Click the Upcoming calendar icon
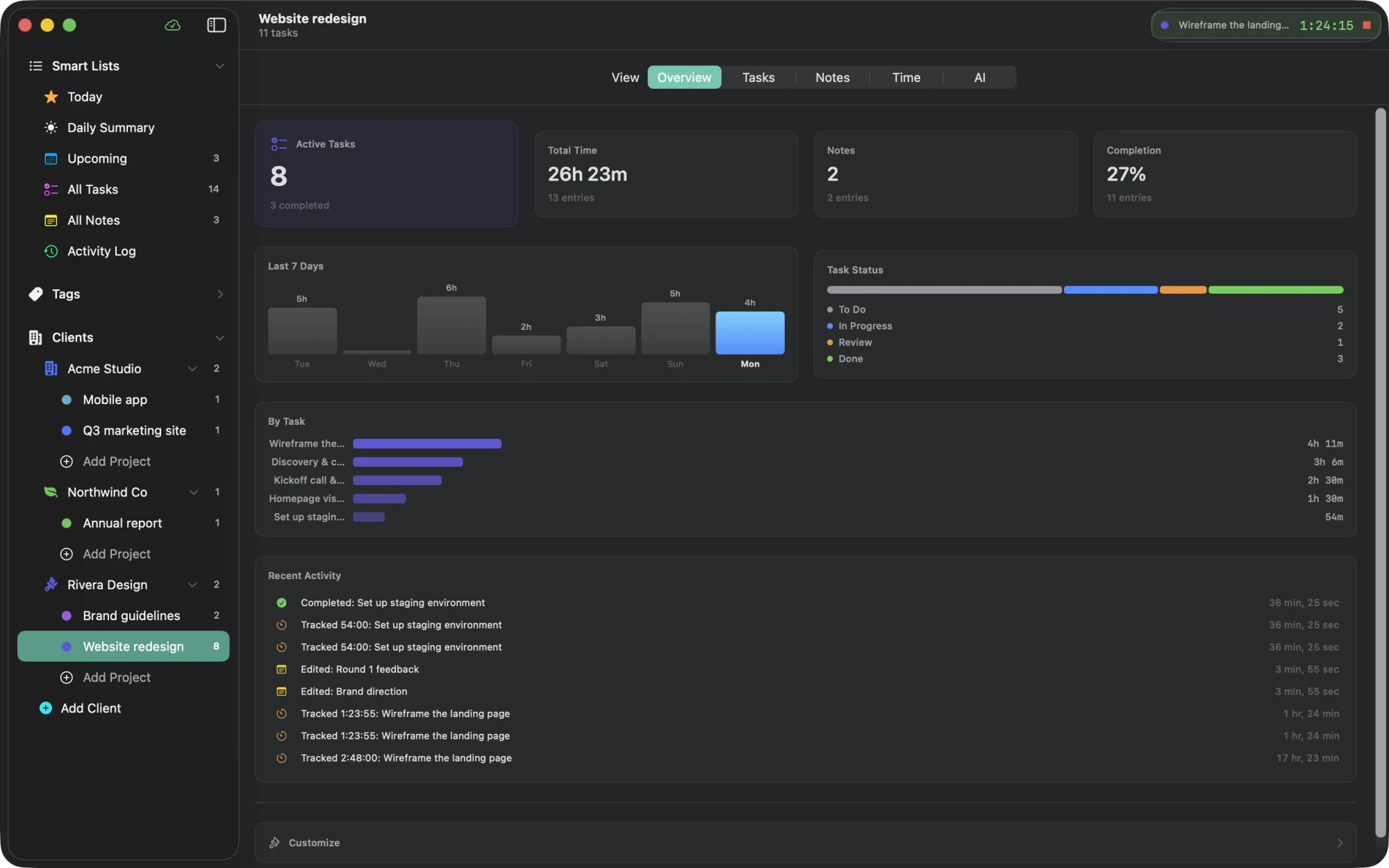Viewport: 1389px width, 868px height. pos(51,158)
